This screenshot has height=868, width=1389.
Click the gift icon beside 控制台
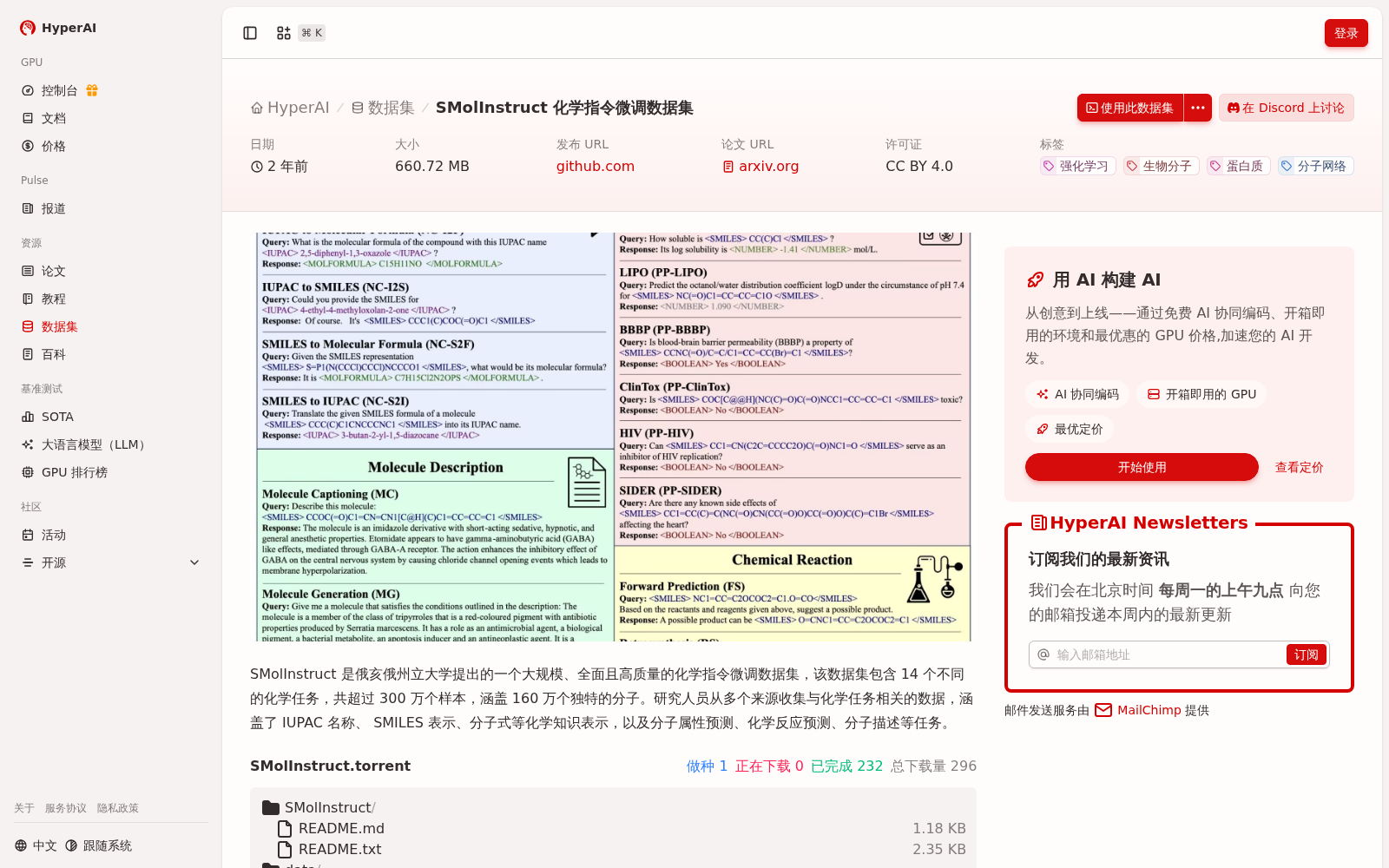[x=92, y=90]
